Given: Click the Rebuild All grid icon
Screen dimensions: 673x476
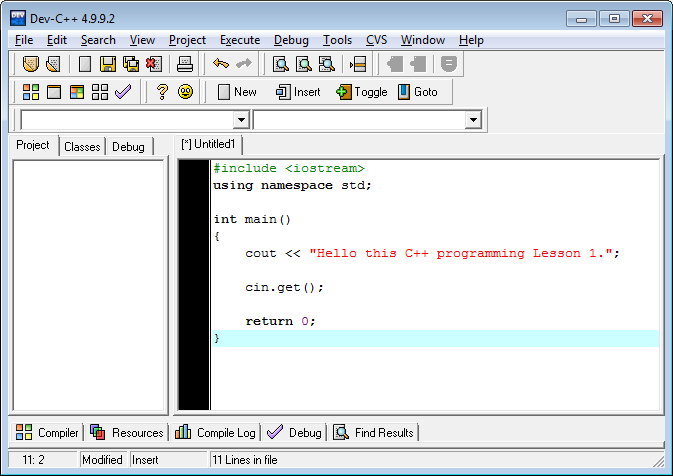Looking at the screenshot, I should (100, 91).
